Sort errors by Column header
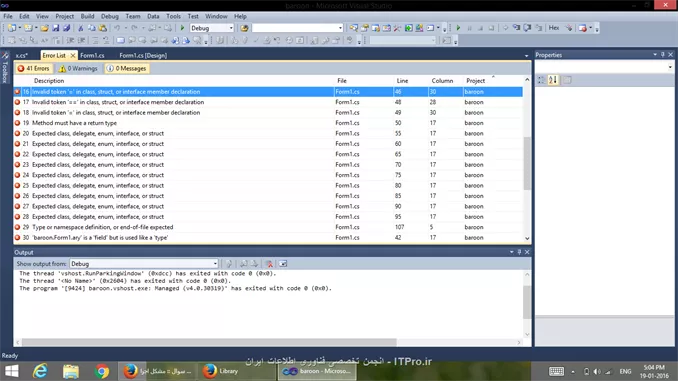 pos(442,81)
